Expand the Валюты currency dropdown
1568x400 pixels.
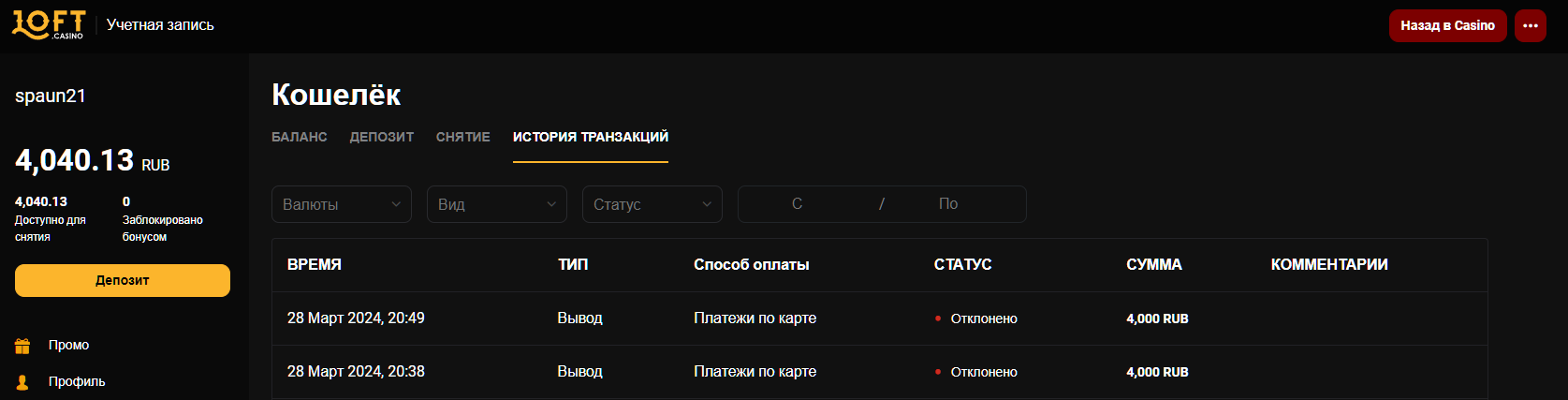click(342, 204)
